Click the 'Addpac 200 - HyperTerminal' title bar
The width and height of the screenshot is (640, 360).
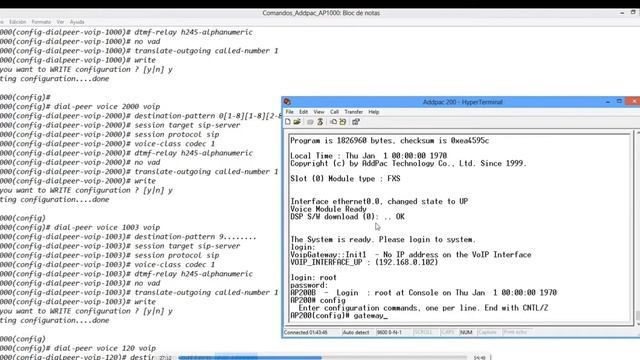click(462, 102)
